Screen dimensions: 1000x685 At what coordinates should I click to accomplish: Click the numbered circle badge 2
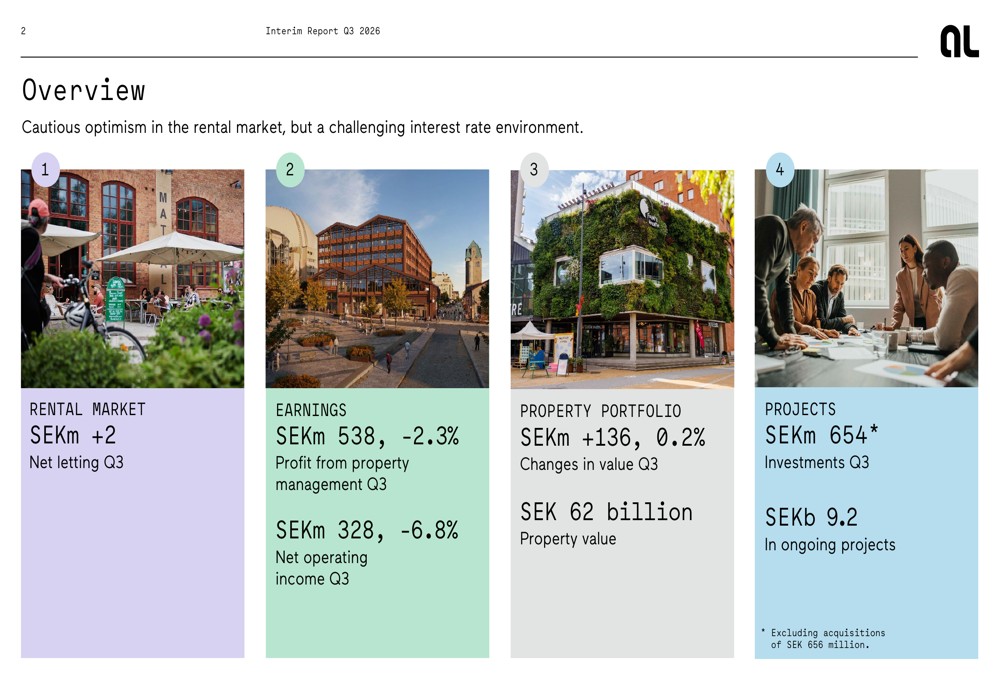click(290, 170)
